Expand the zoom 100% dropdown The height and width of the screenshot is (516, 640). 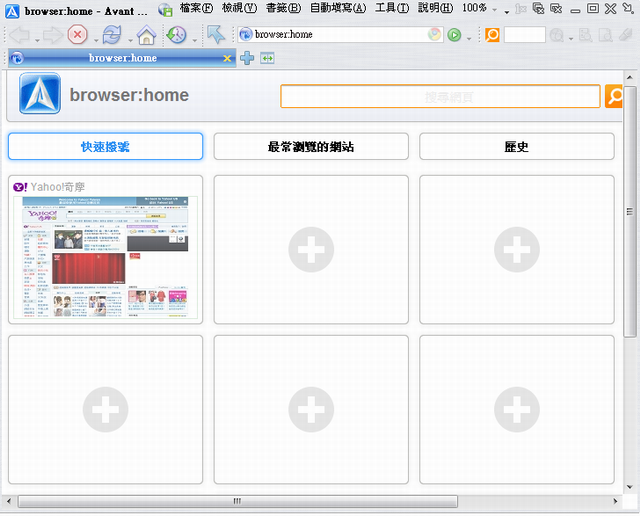click(x=495, y=9)
